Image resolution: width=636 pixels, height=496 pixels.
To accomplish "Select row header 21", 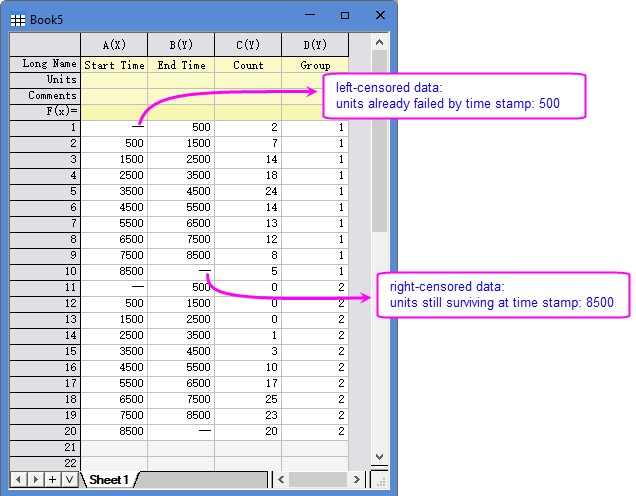I will [45, 447].
